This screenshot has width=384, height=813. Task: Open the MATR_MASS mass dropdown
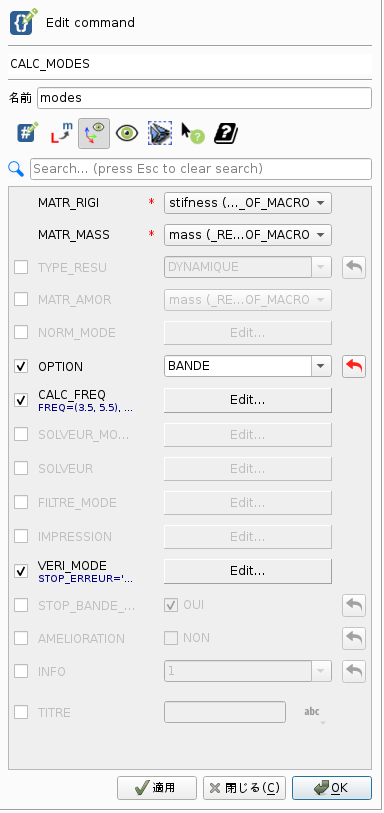coord(248,235)
